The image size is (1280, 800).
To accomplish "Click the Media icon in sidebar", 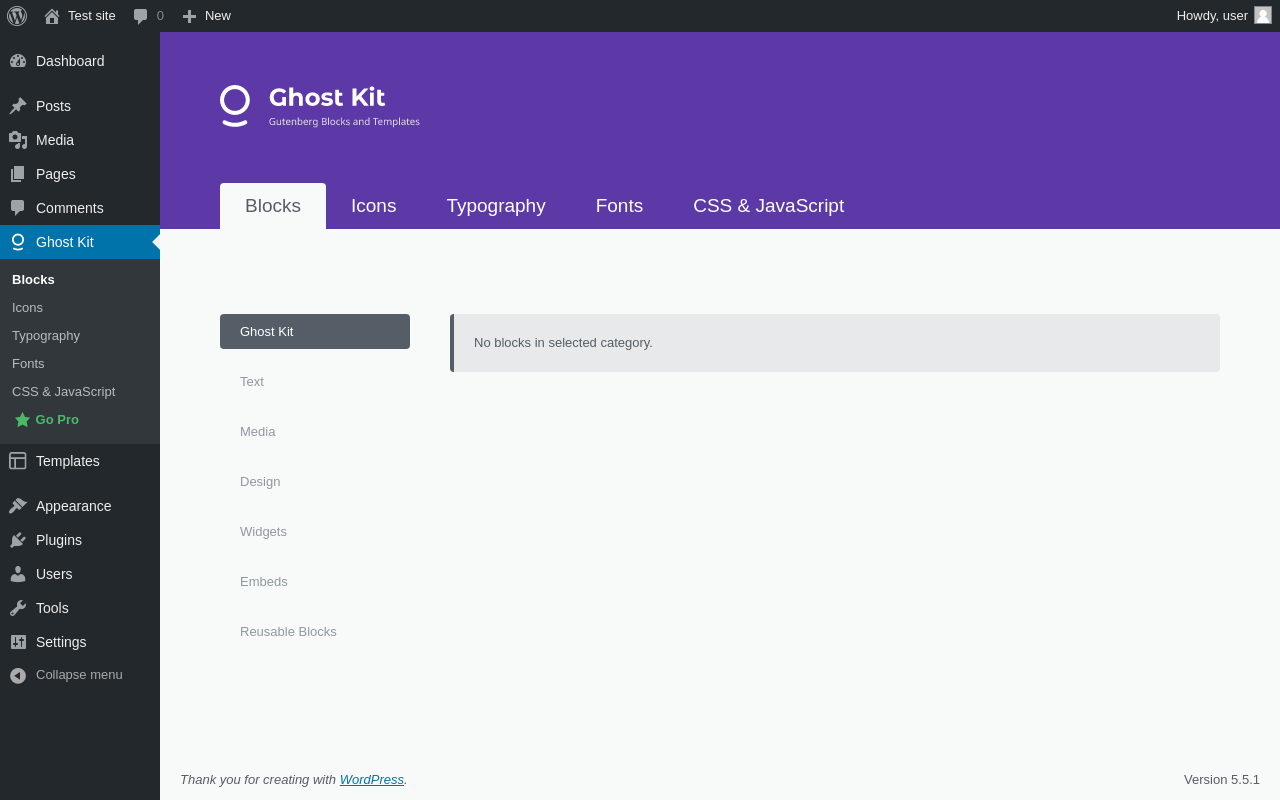I will pyautogui.click(x=18, y=140).
